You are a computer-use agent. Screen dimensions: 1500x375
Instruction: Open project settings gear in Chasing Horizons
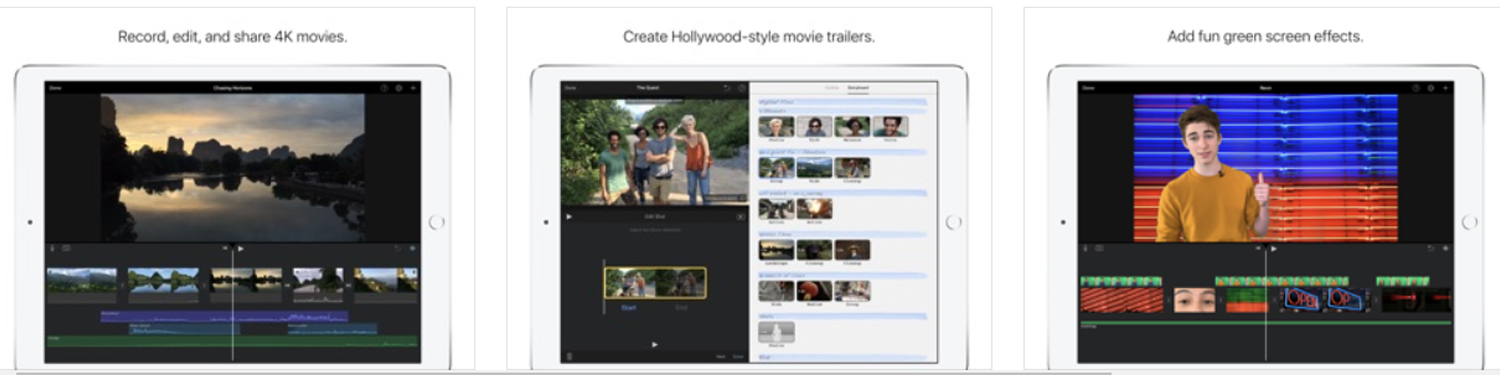coord(398,88)
